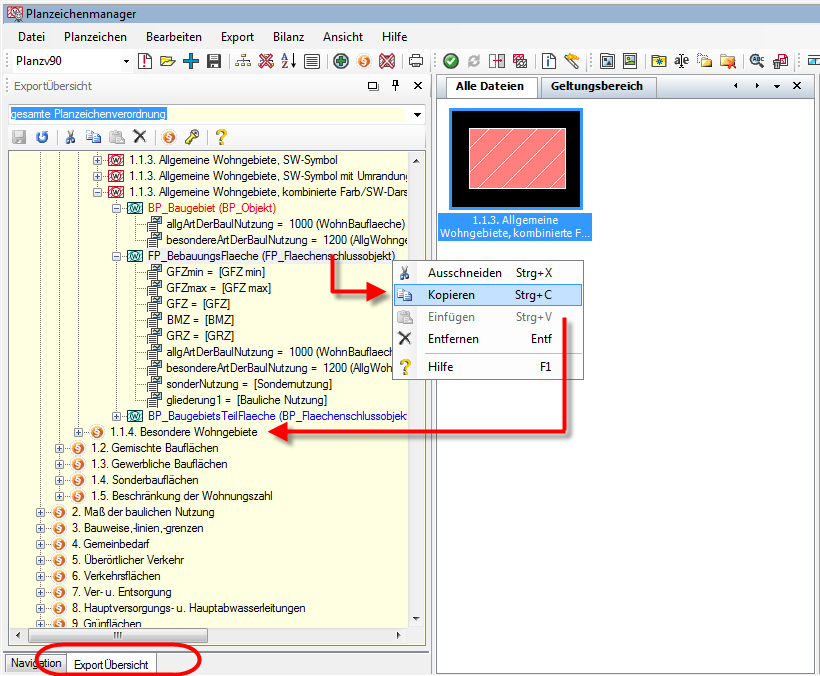Open the Planzv90 dropdown
Image resolution: width=820 pixels, height=676 pixels.
tap(126, 62)
